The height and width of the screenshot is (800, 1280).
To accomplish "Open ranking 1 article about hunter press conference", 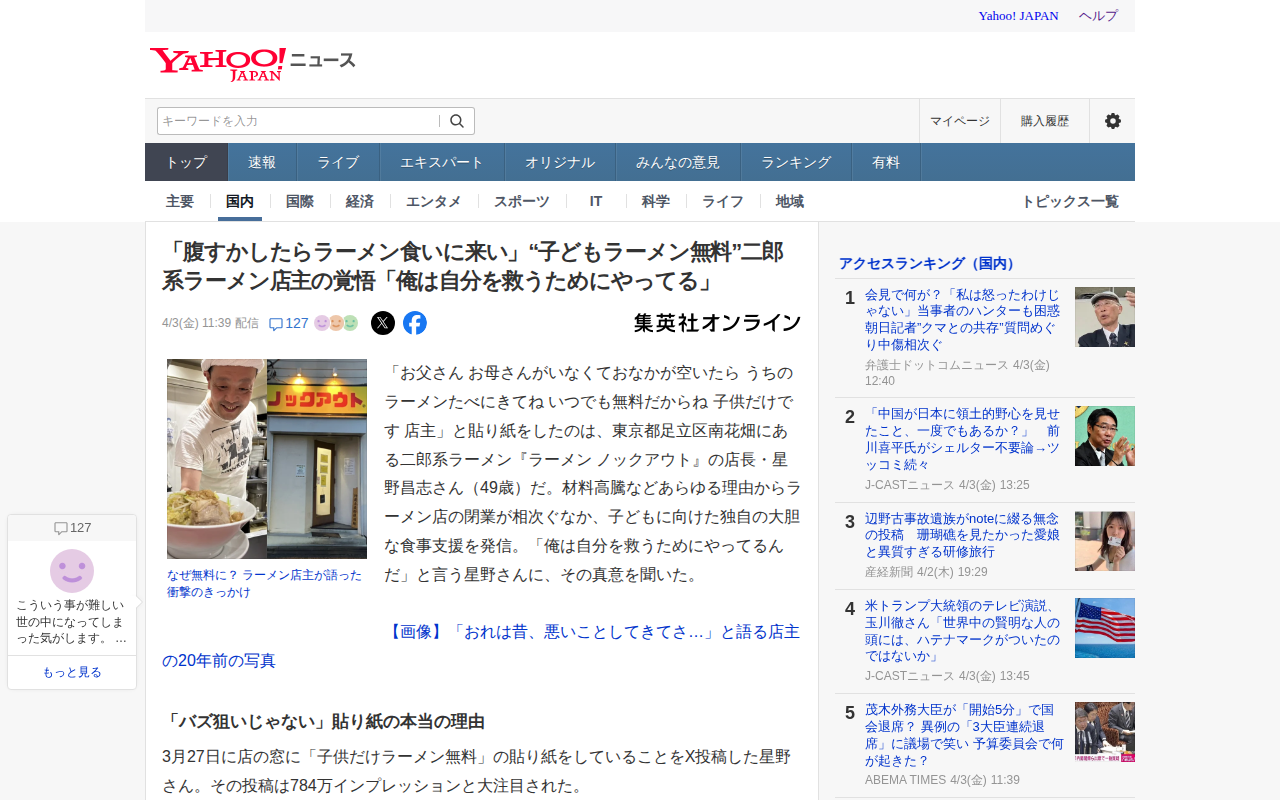I will [x=963, y=320].
